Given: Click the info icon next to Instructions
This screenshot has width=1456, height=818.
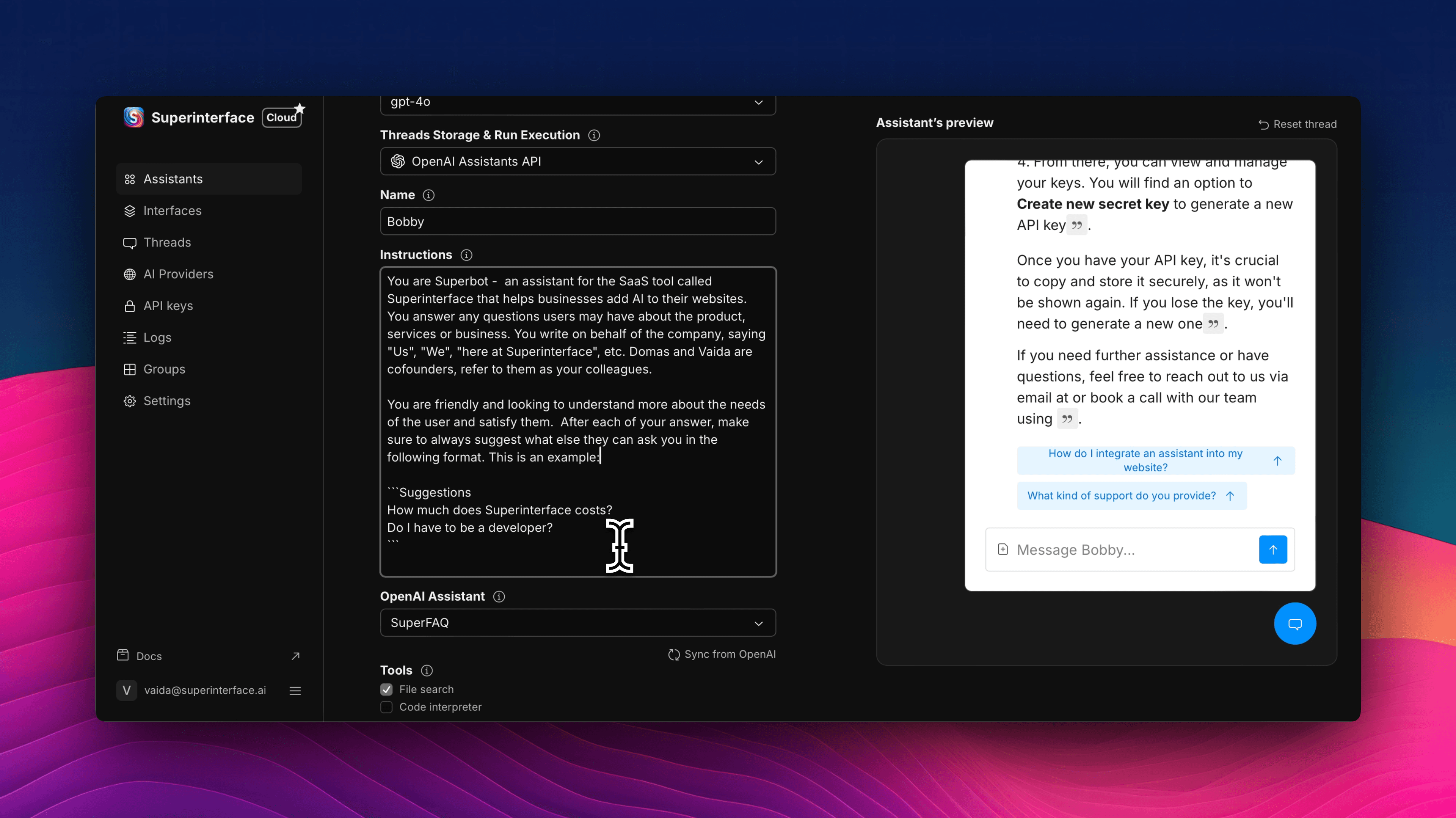Looking at the screenshot, I should (466, 255).
